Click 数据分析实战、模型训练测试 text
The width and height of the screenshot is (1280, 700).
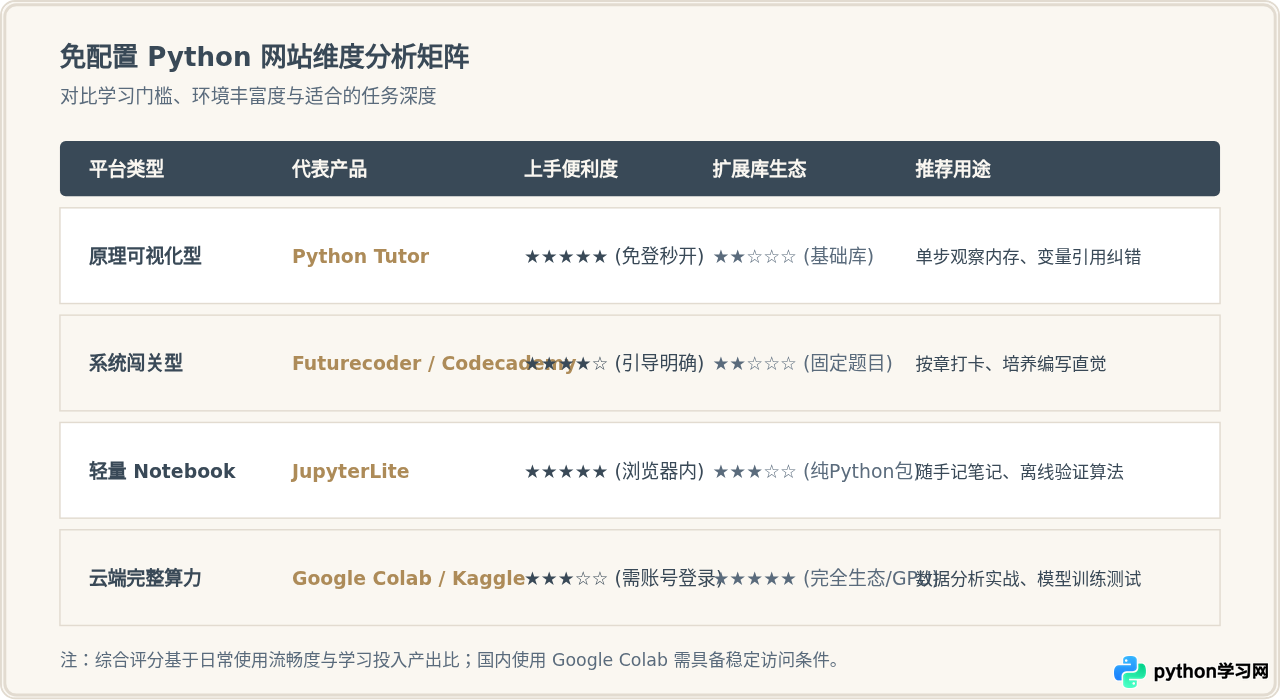(1028, 578)
